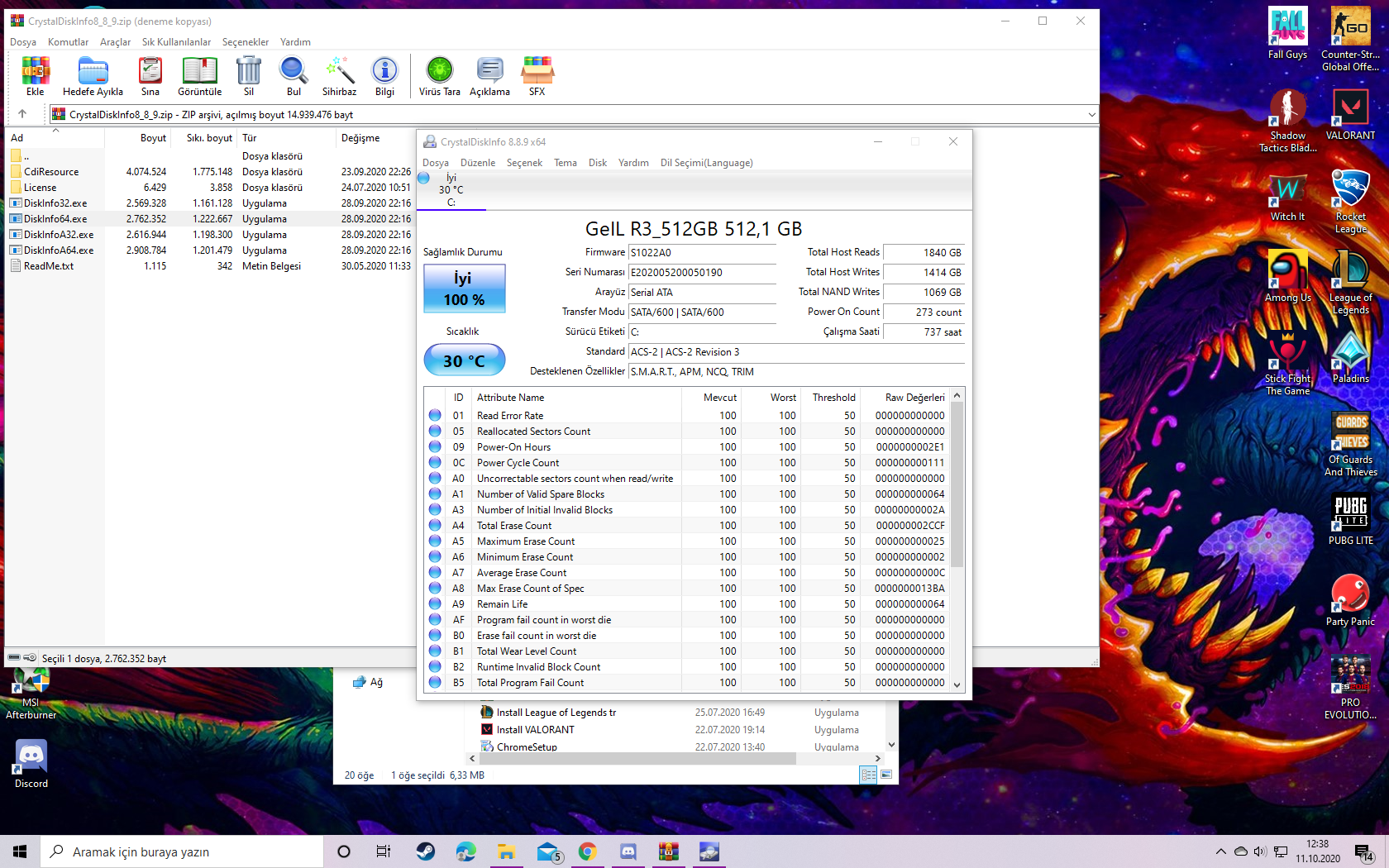This screenshot has width=1389, height=868.
Task: Open Witch It desktop shortcut
Action: (1287, 198)
